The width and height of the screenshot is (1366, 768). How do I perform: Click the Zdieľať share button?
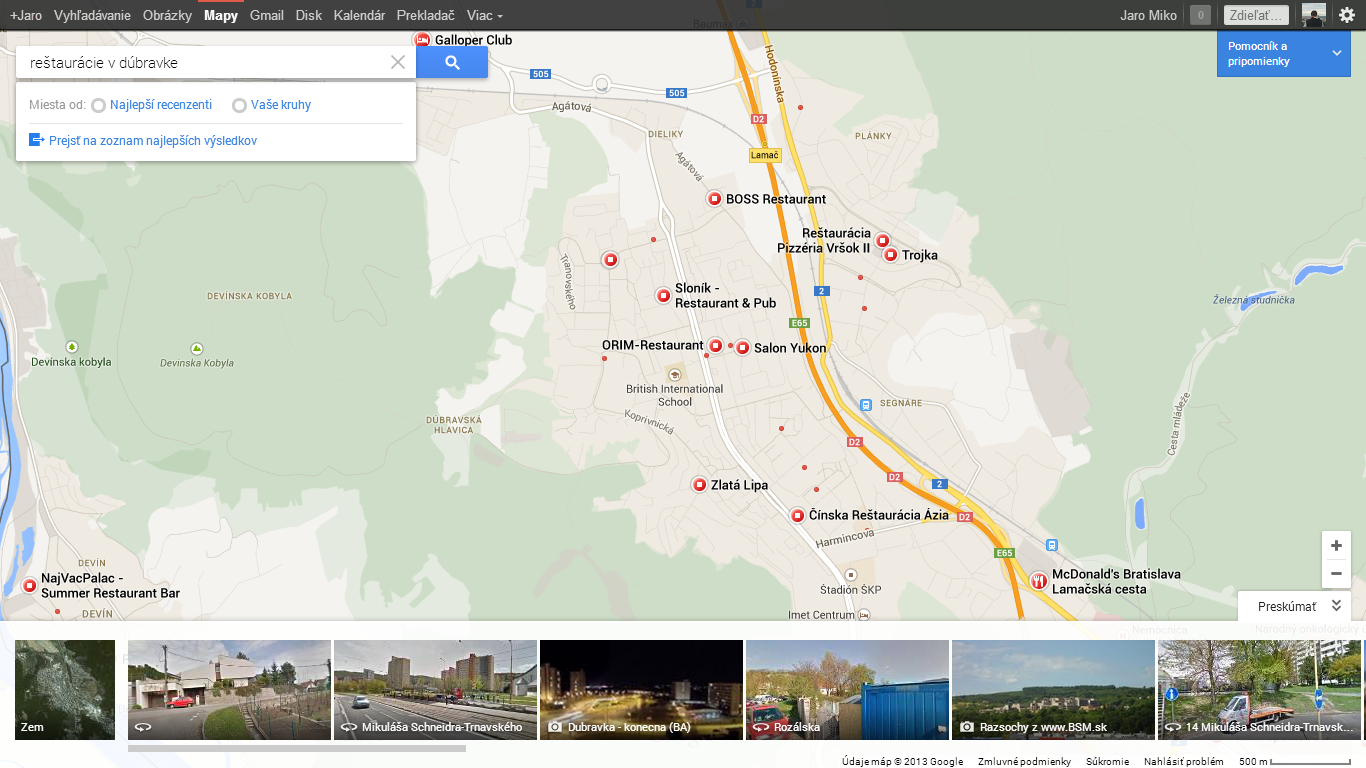pyautogui.click(x=1256, y=15)
